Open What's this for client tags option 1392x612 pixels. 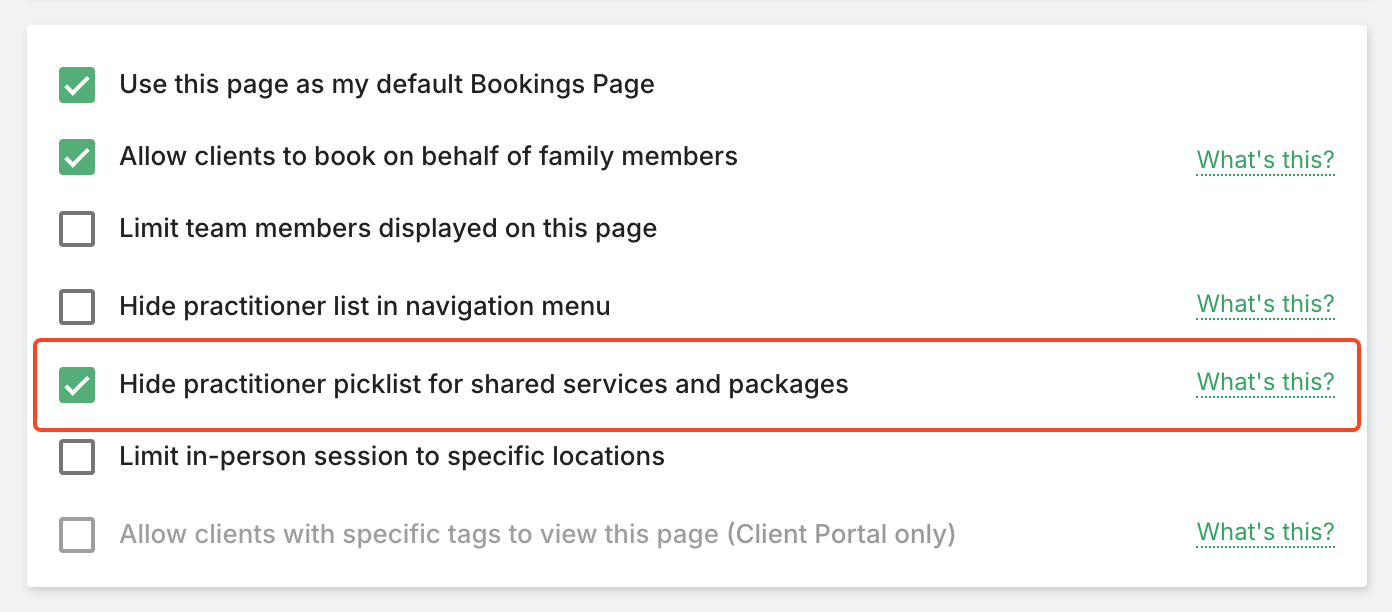click(x=1265, y=533)
